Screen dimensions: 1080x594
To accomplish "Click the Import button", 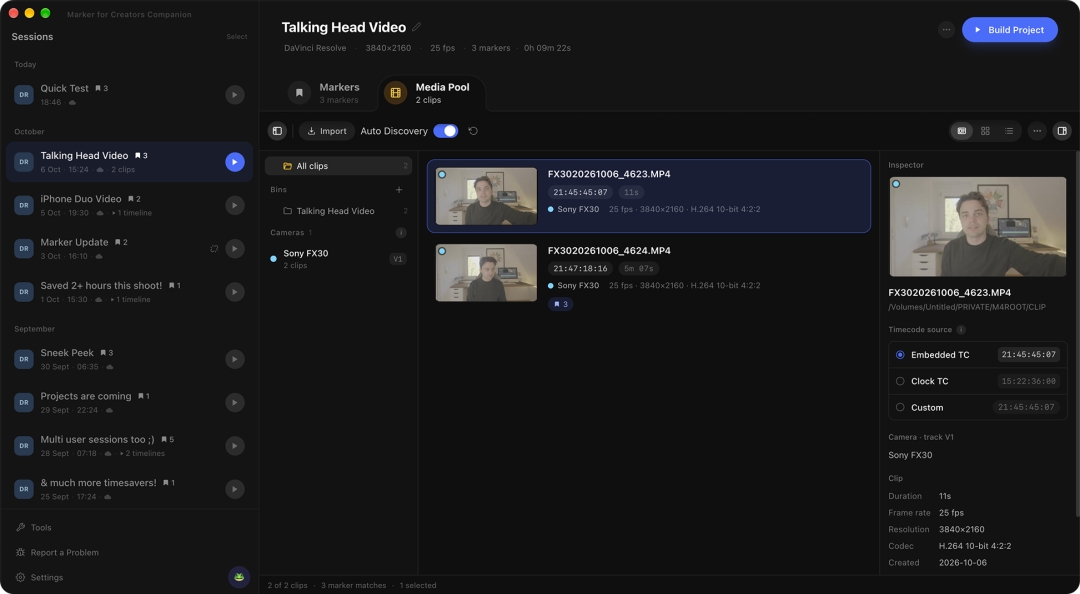I will (326, 131).
